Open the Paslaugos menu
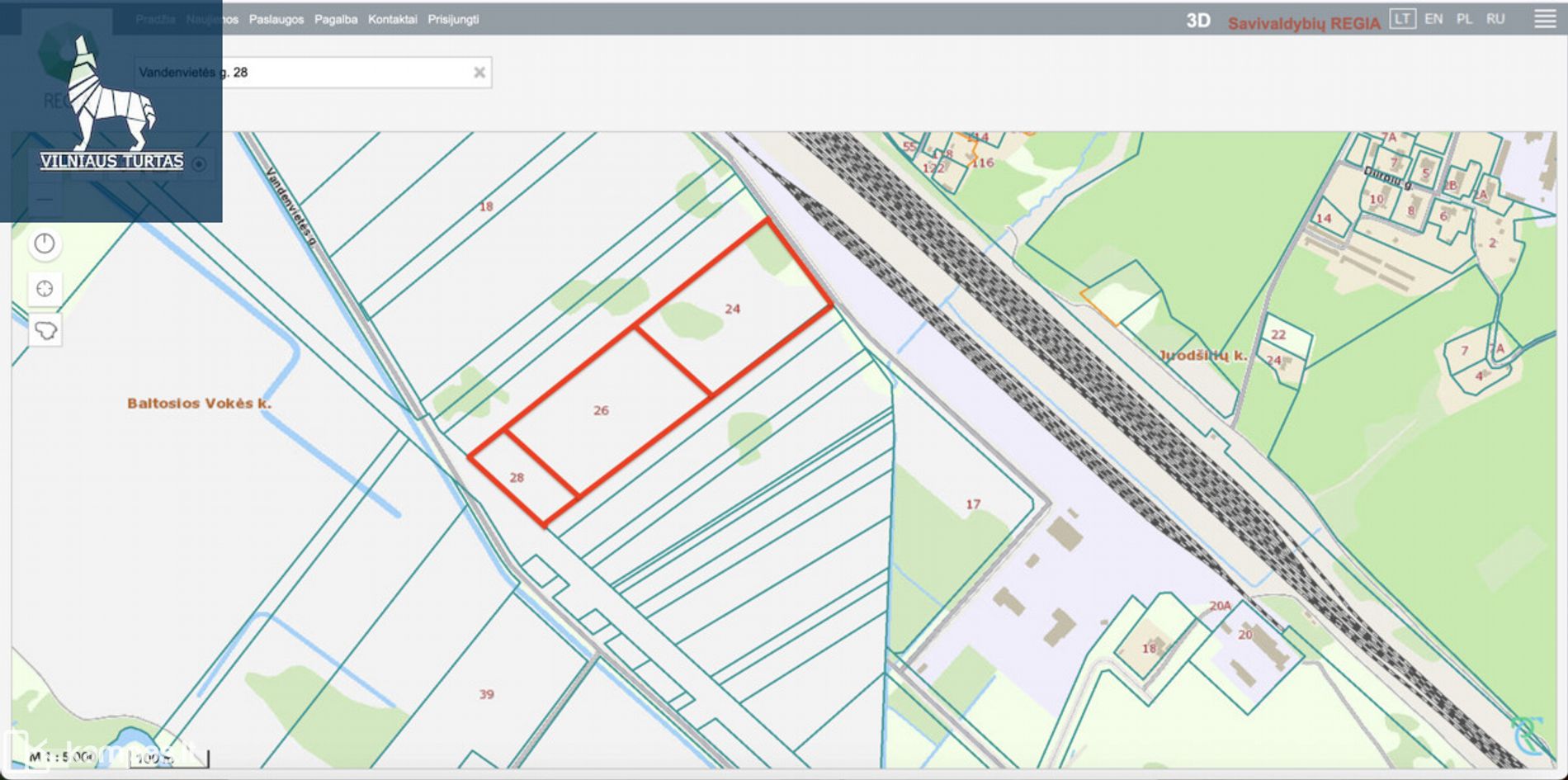1568x780 pixels. coord(276,19)
